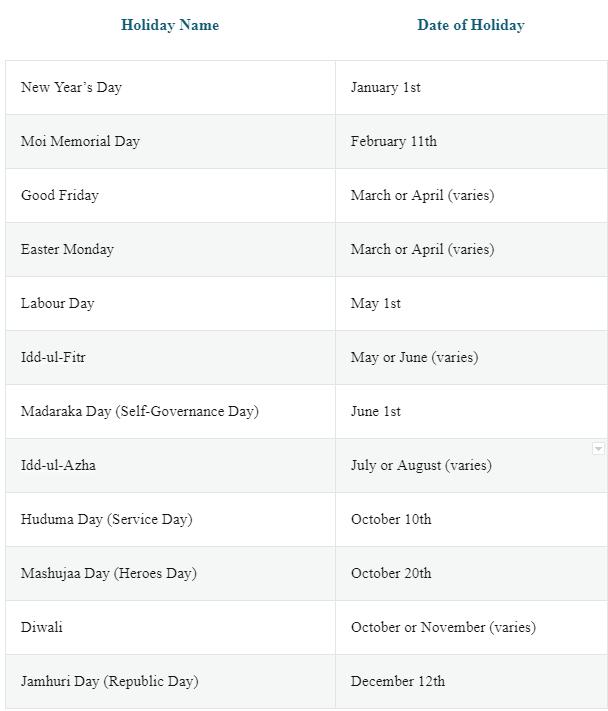Select the December 12th date cell
608x711 pixels.
point(397,681)
